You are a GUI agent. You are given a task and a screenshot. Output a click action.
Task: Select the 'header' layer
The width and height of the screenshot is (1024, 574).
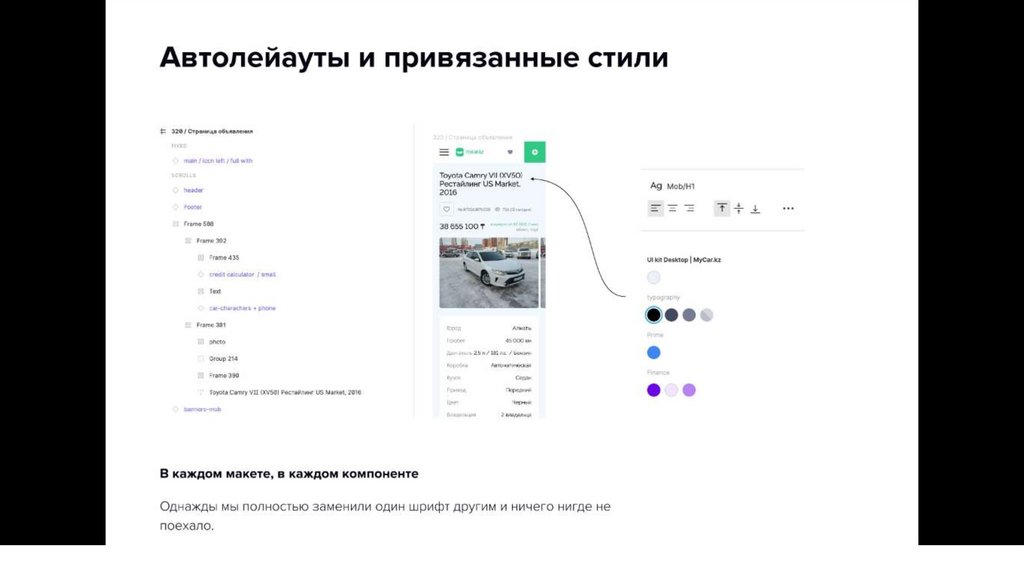(193, 190)
